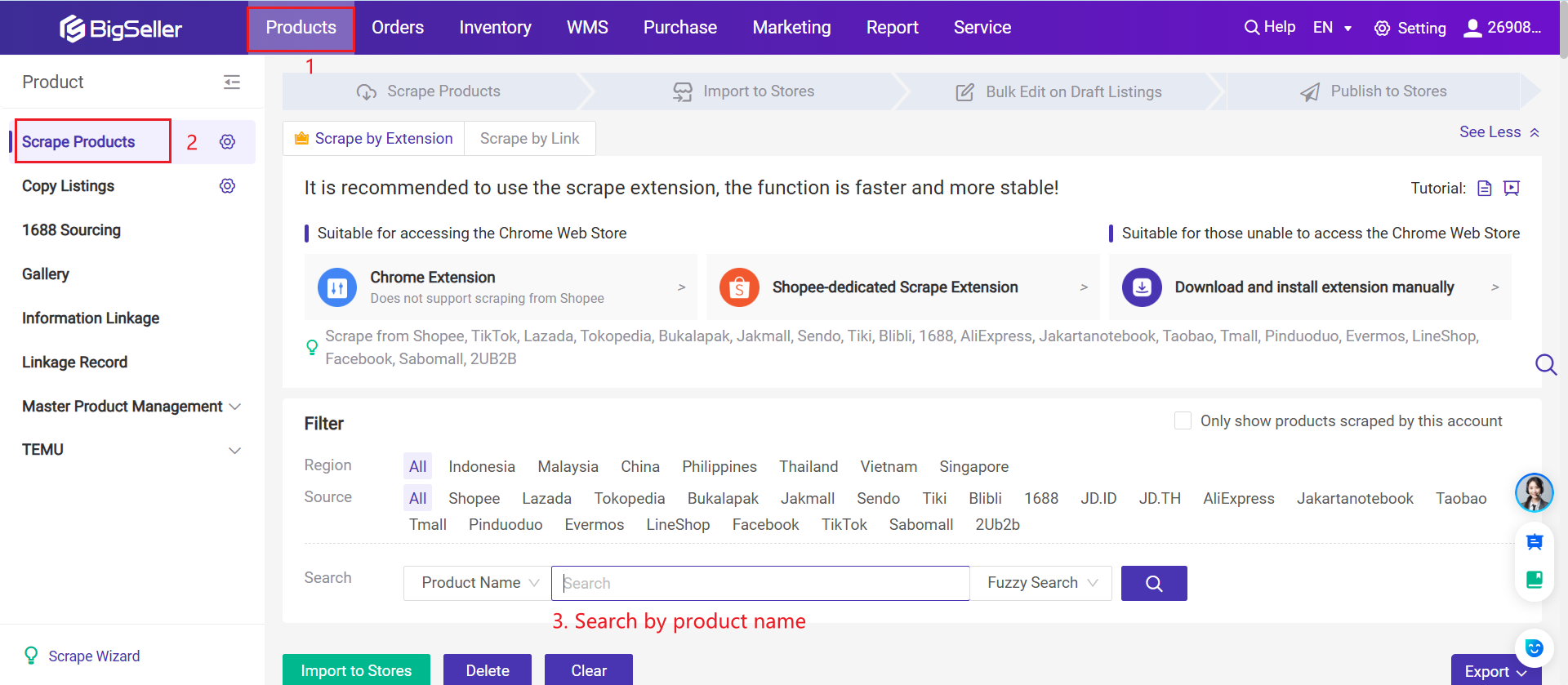This screenshot has height=685, width=1568.
Task: Open the Products top menu
Action: (301, 28)
